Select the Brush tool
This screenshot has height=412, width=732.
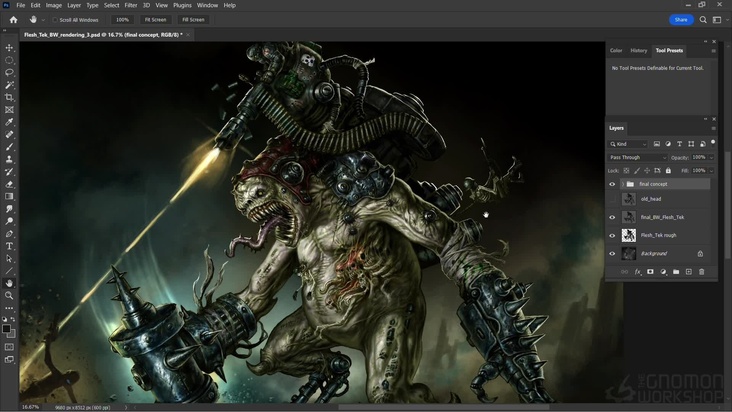9,147
